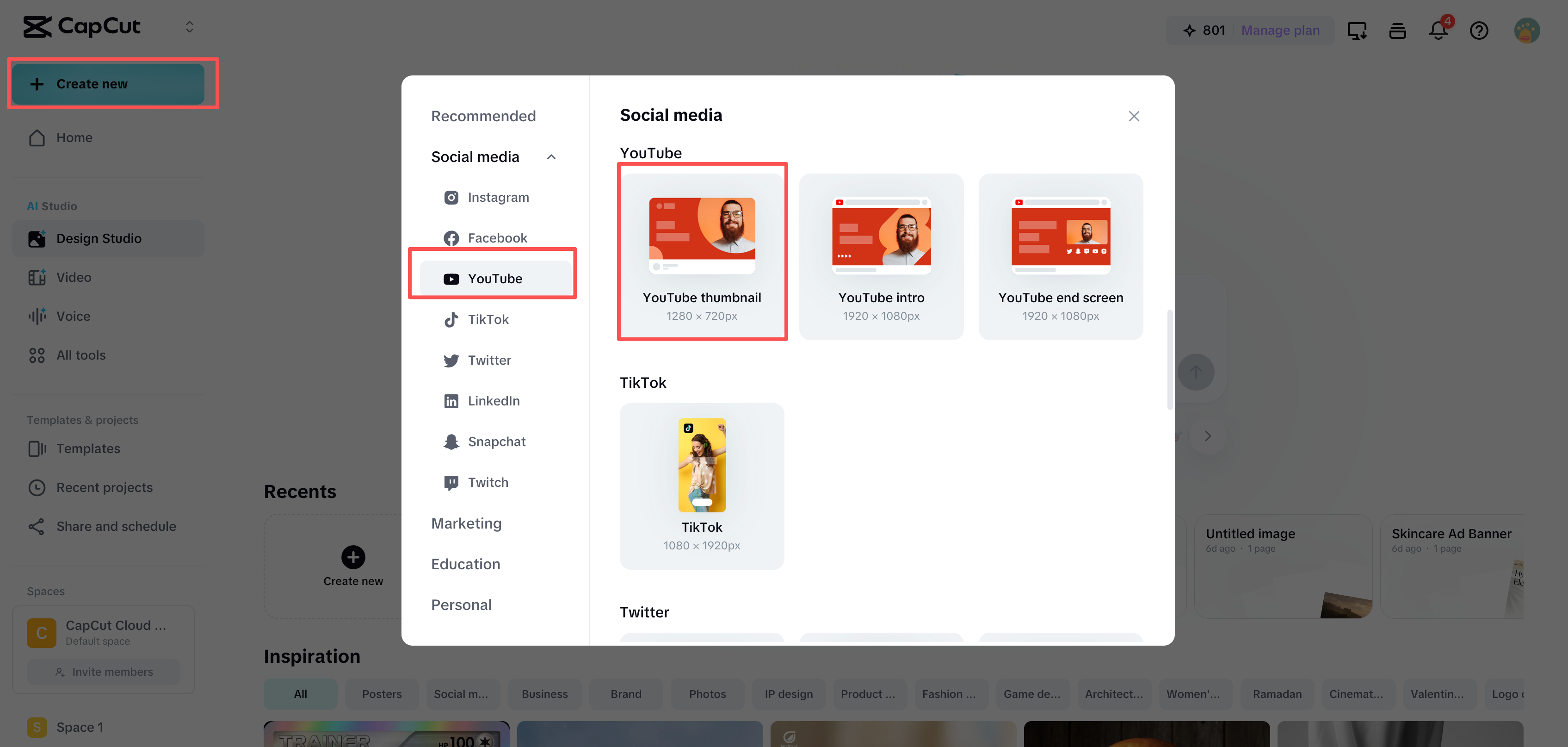1568x747 pixels.
Task: Expand the Recommended category section
Action: [x=483, y=115]
